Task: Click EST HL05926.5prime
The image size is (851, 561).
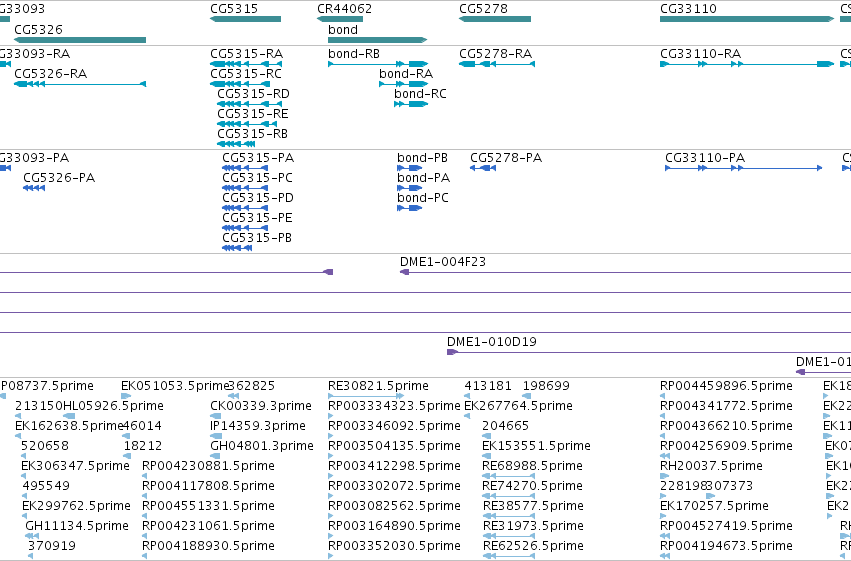Action: [x=69, y=417]
